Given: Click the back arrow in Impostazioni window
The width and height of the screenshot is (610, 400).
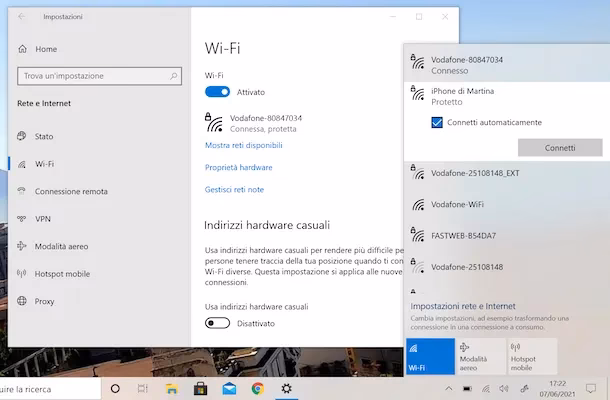Looking at the screenshot, I should tap(22, 17).
